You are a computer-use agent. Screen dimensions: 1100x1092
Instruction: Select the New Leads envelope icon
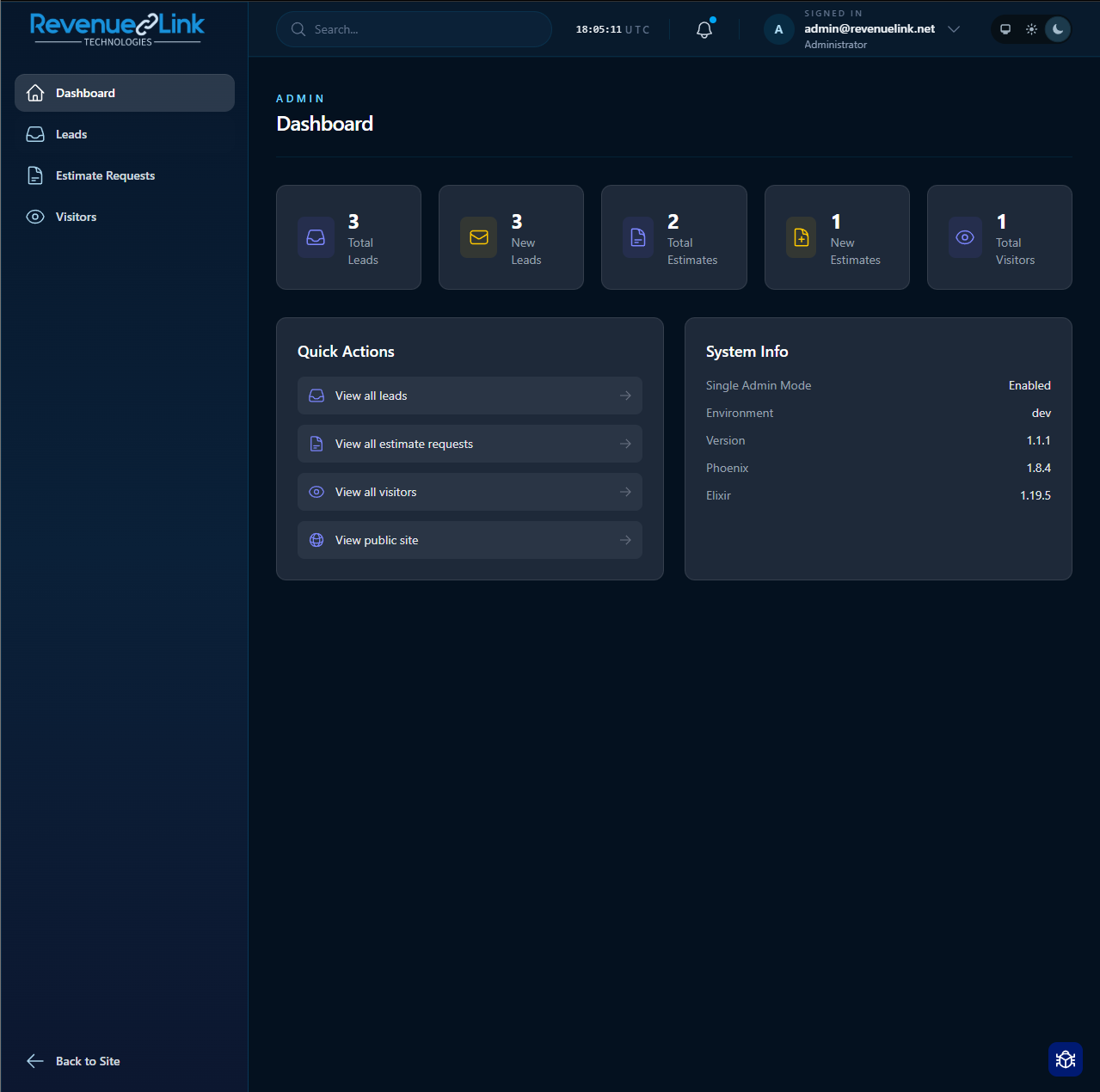tap(478, 237)
